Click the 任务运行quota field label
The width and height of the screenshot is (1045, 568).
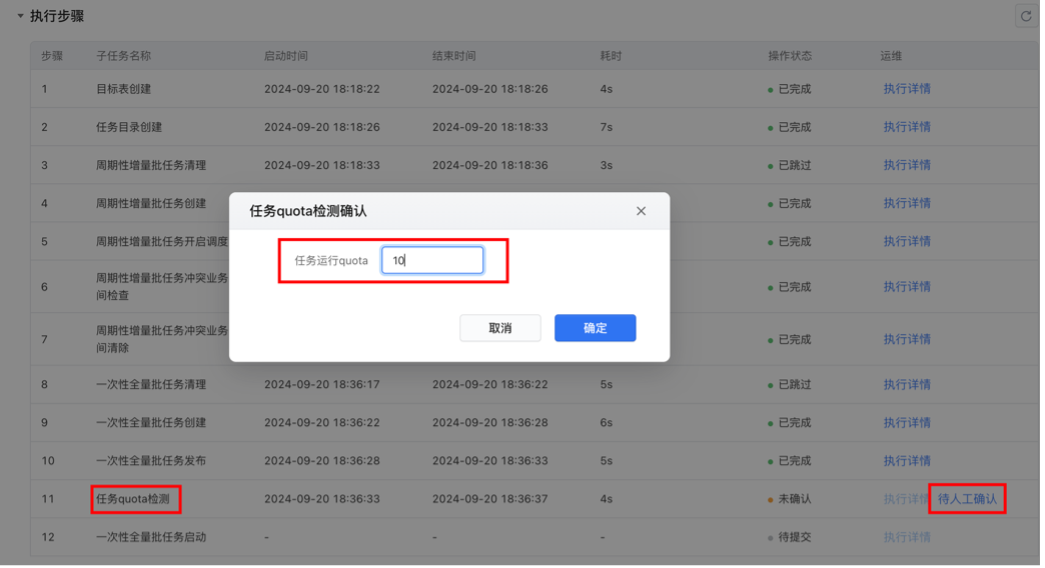pos(333,261)
